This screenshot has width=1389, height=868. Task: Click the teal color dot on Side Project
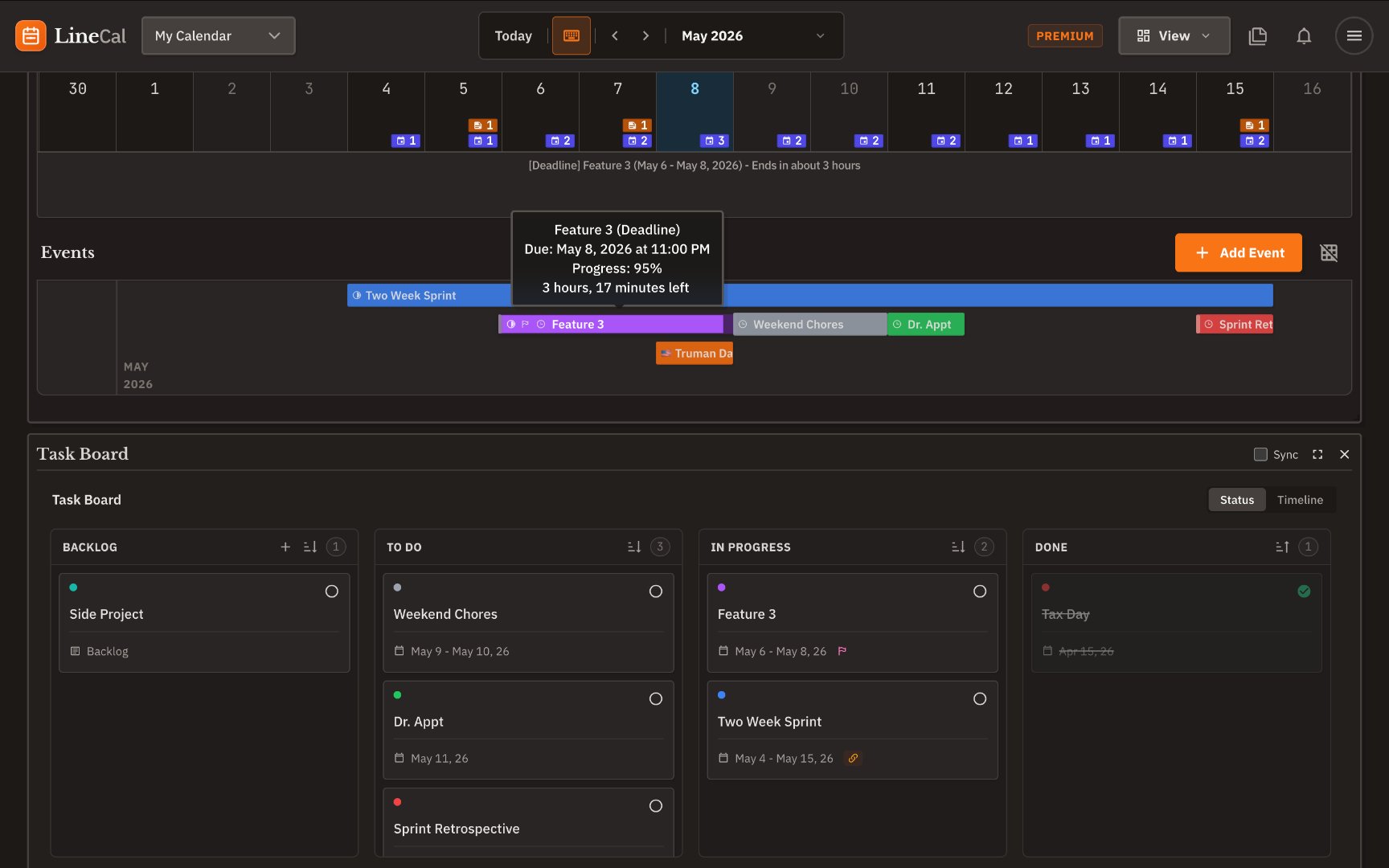tap(73, 588)
